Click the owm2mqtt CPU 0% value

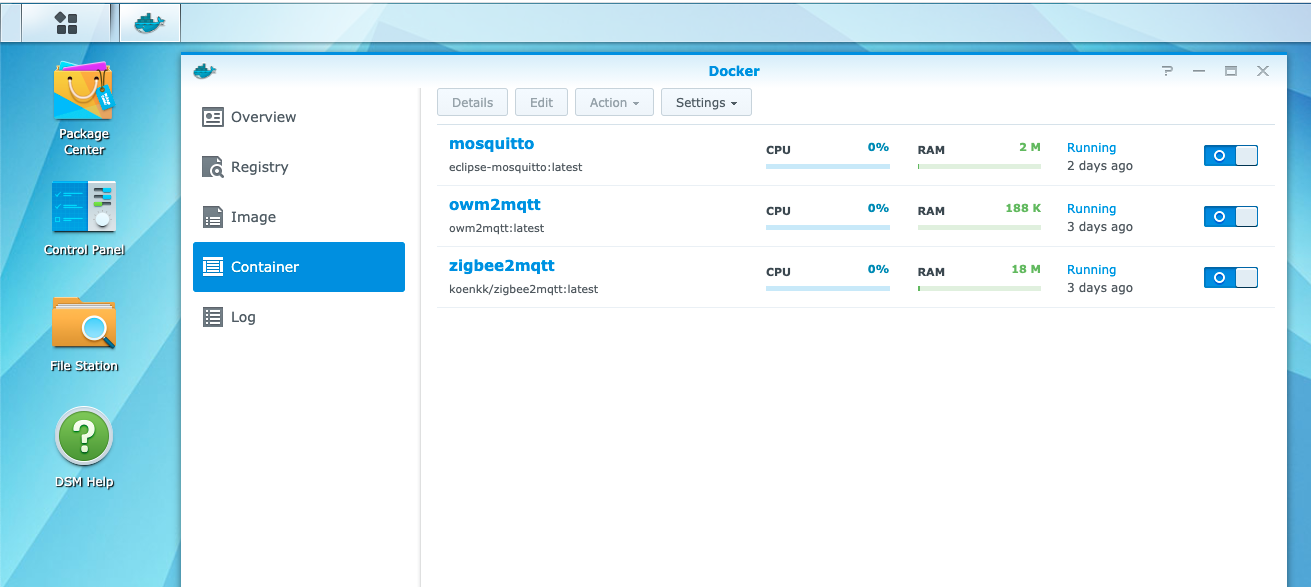point(878,208)
